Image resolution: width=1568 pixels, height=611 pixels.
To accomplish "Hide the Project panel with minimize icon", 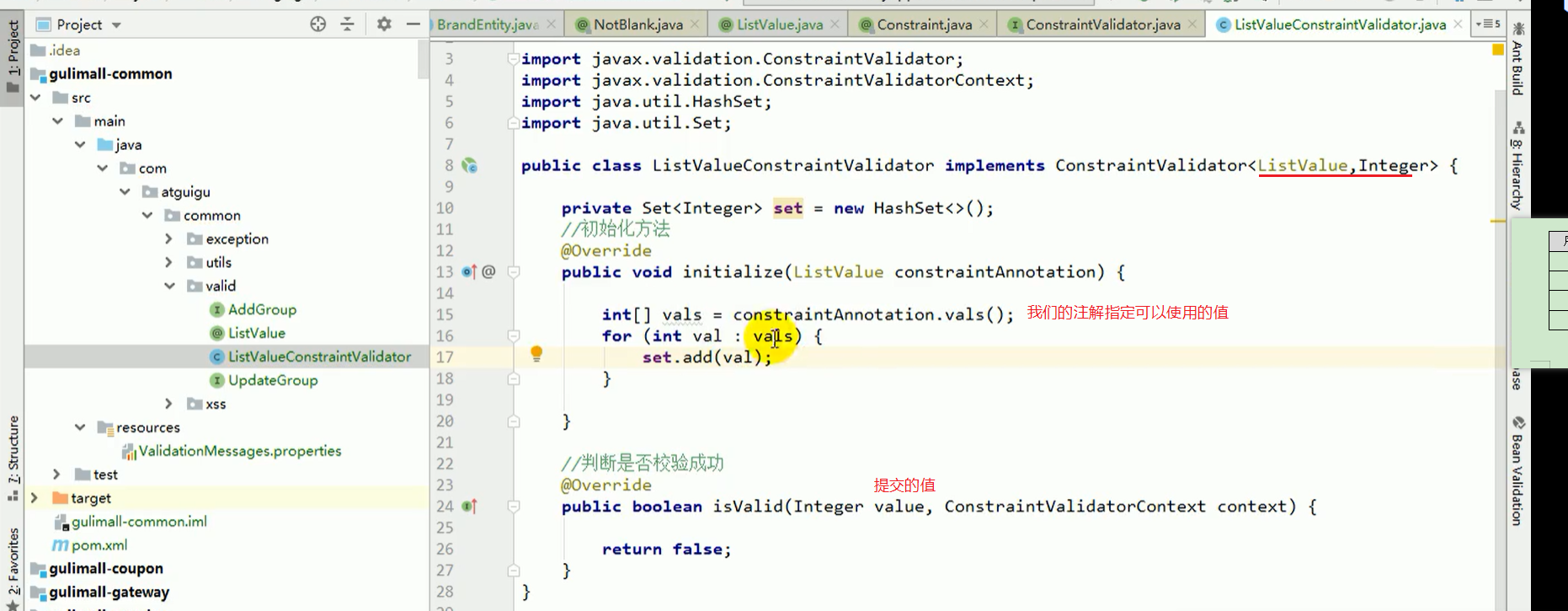I will click(413, 24).
